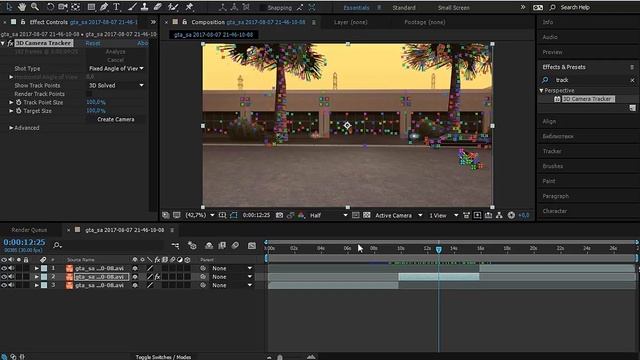Select the Rotation tool

pos(50,7)
